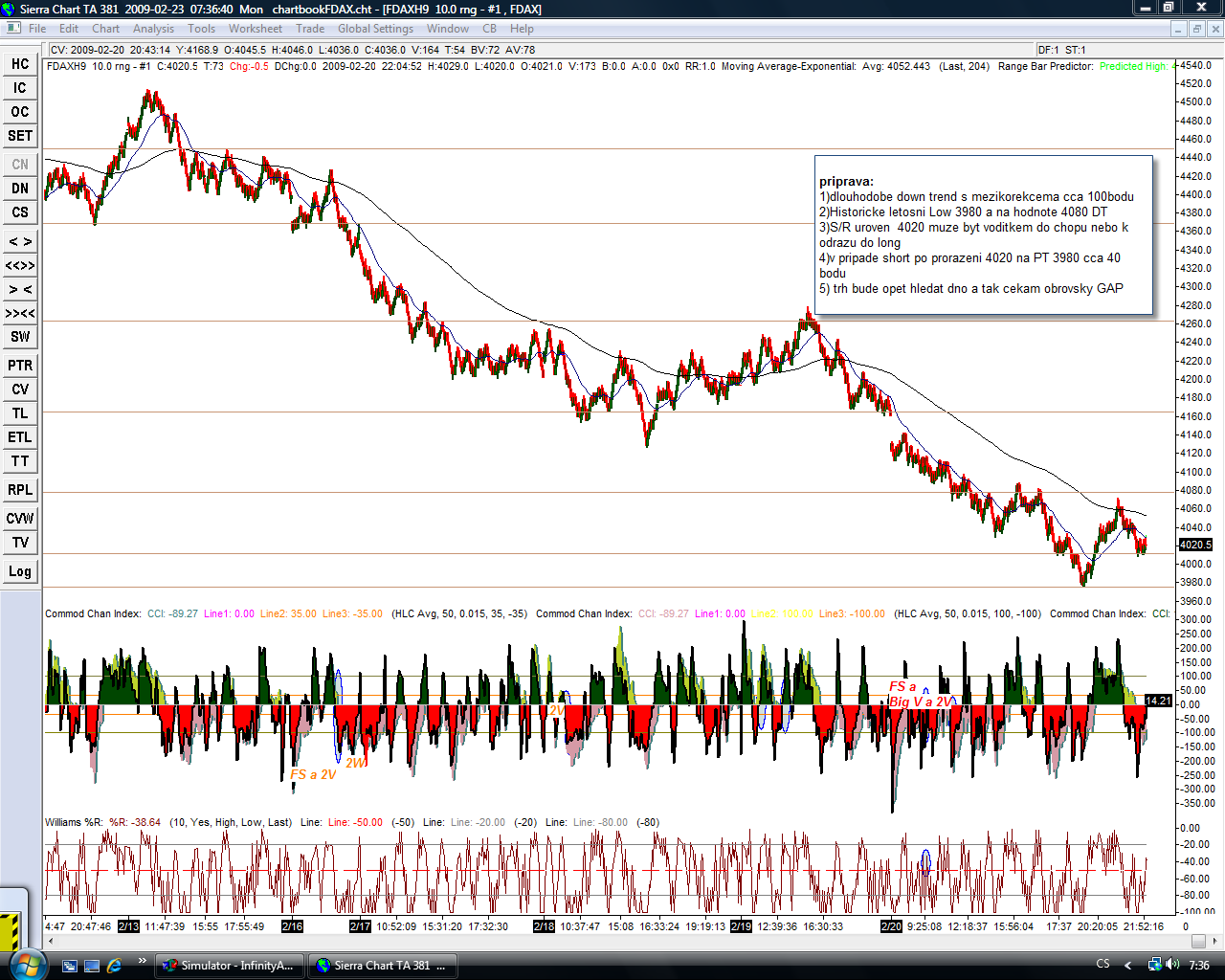The width and height of the screenshot is (1225, 980).
Task: Click the CV toolbar button
Action: (x=20, y=390)
